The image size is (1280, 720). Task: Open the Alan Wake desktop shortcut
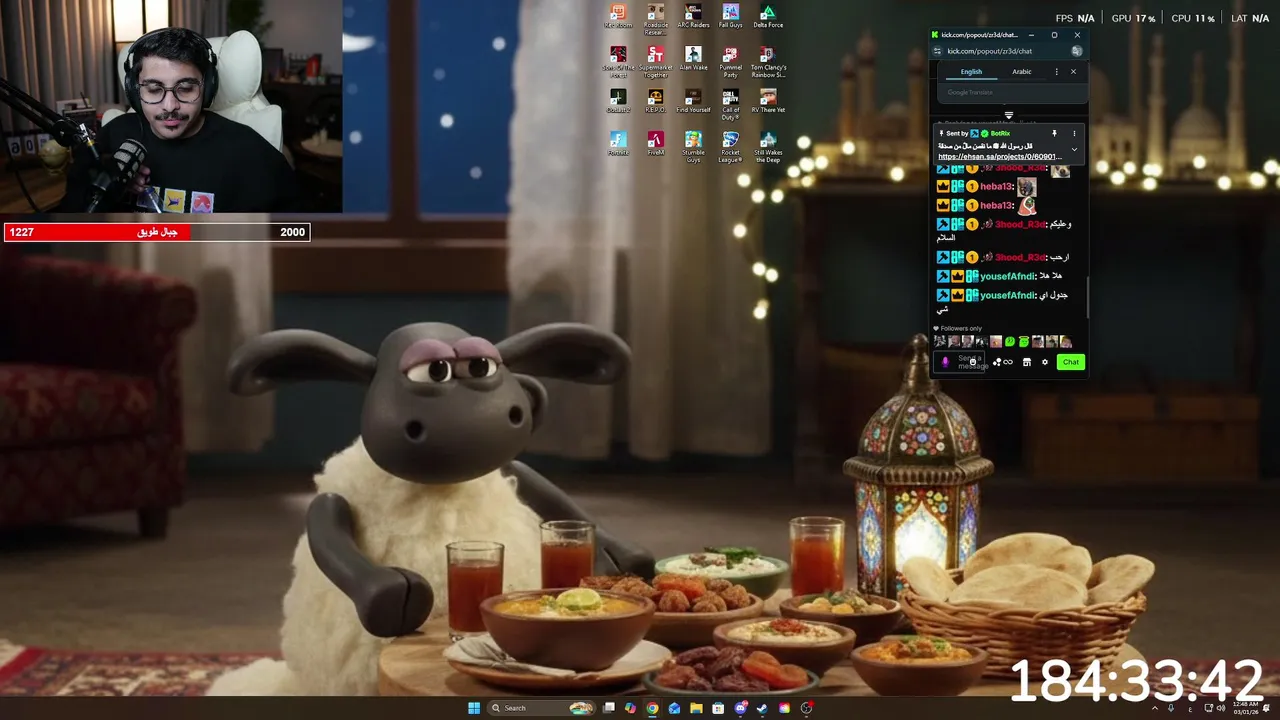coord(693,59)
